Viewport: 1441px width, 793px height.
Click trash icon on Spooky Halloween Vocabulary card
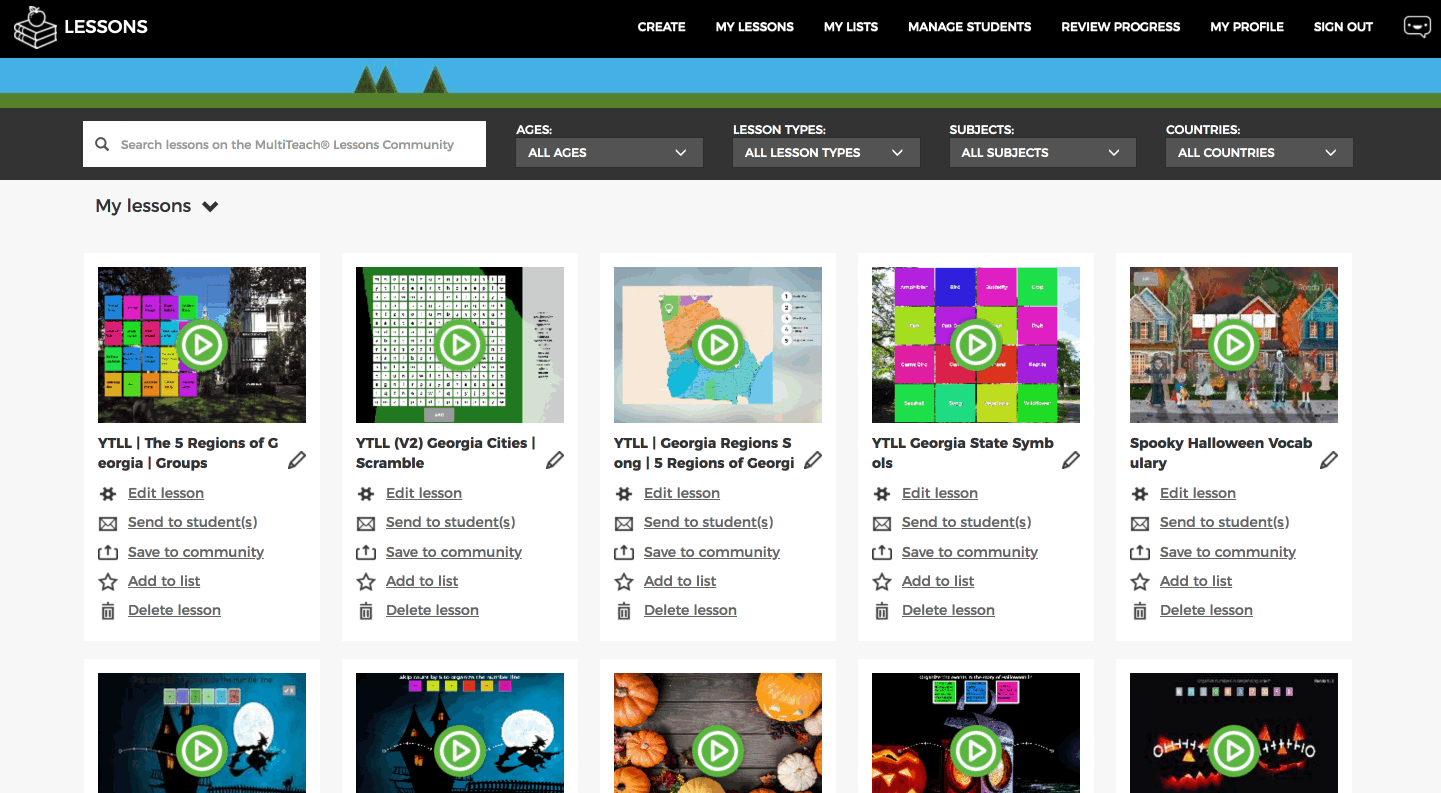pos(1140,611)
